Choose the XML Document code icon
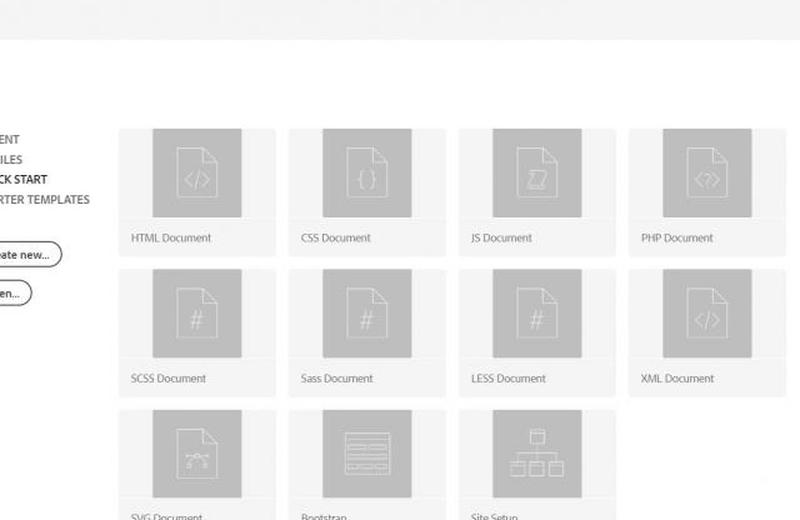 tap(707, 312)
